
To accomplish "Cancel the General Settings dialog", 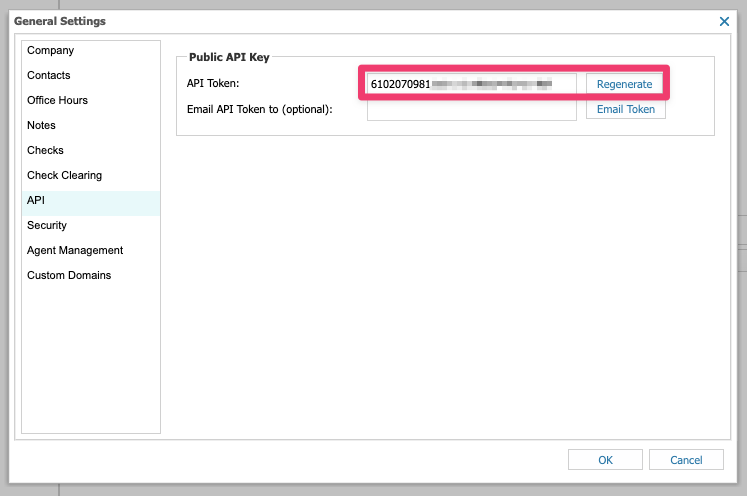I will click(686, 460).
